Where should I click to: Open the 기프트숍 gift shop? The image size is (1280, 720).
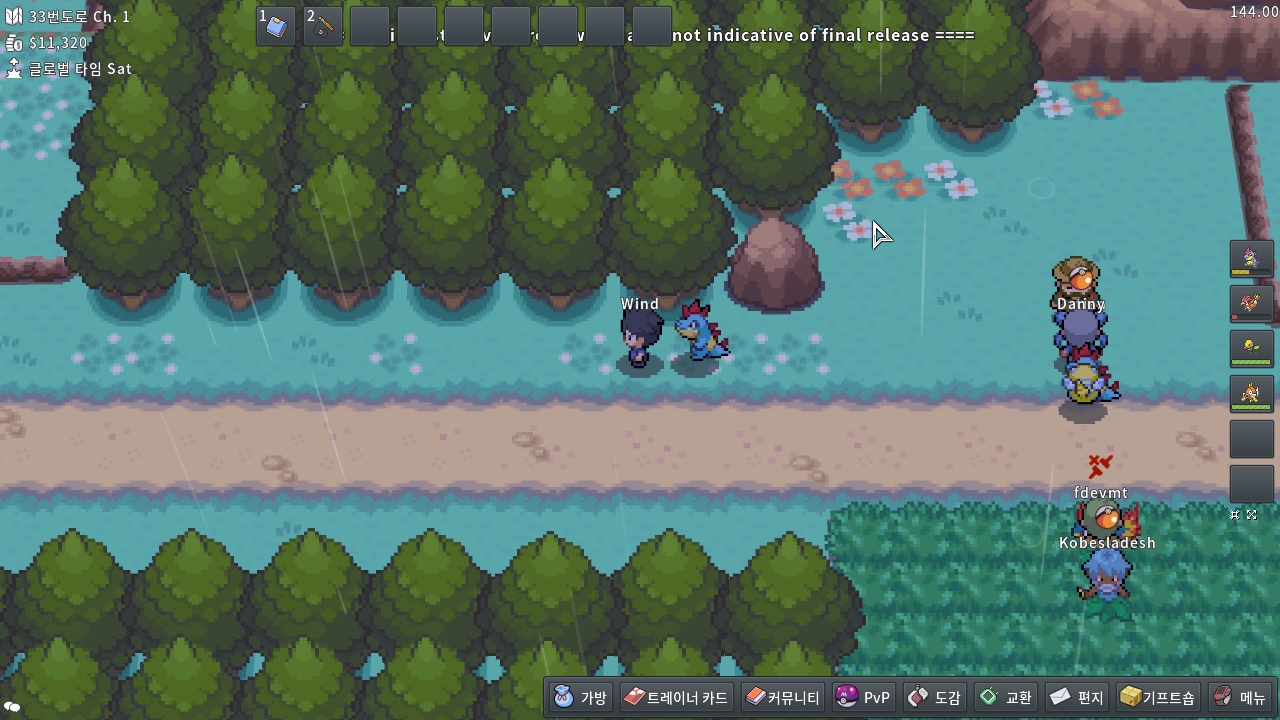coord(1157,697)
